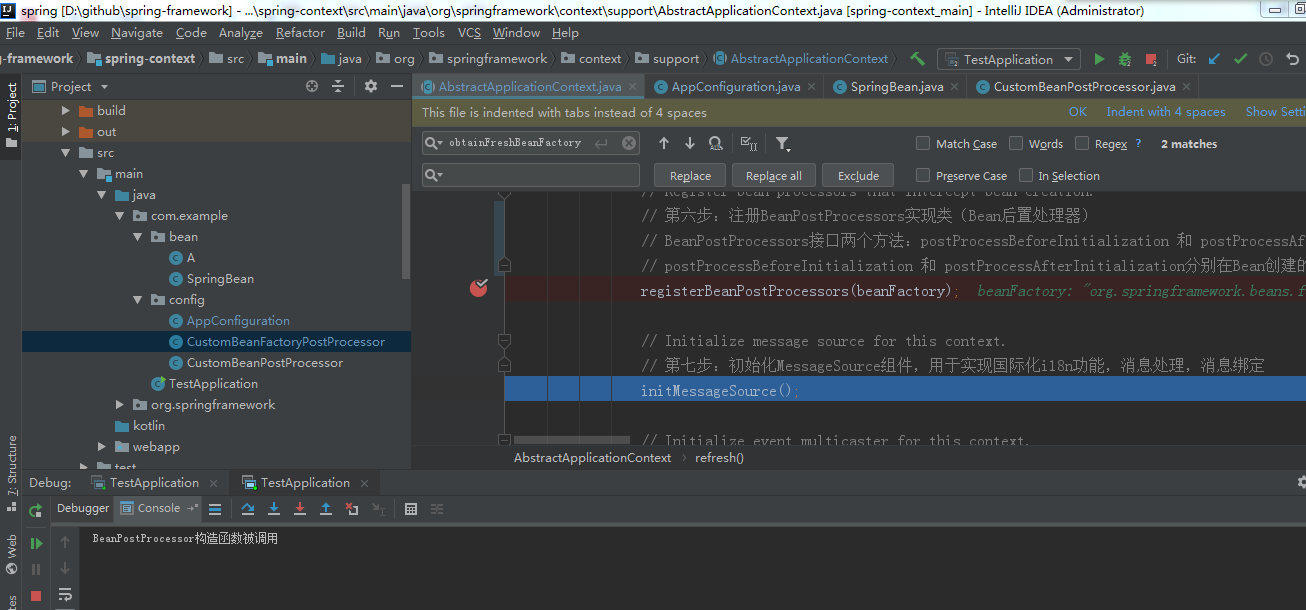Switch to AppConfiguration.java tab
Viewport: 1306px width, 610px height.
tap(735, 87)
